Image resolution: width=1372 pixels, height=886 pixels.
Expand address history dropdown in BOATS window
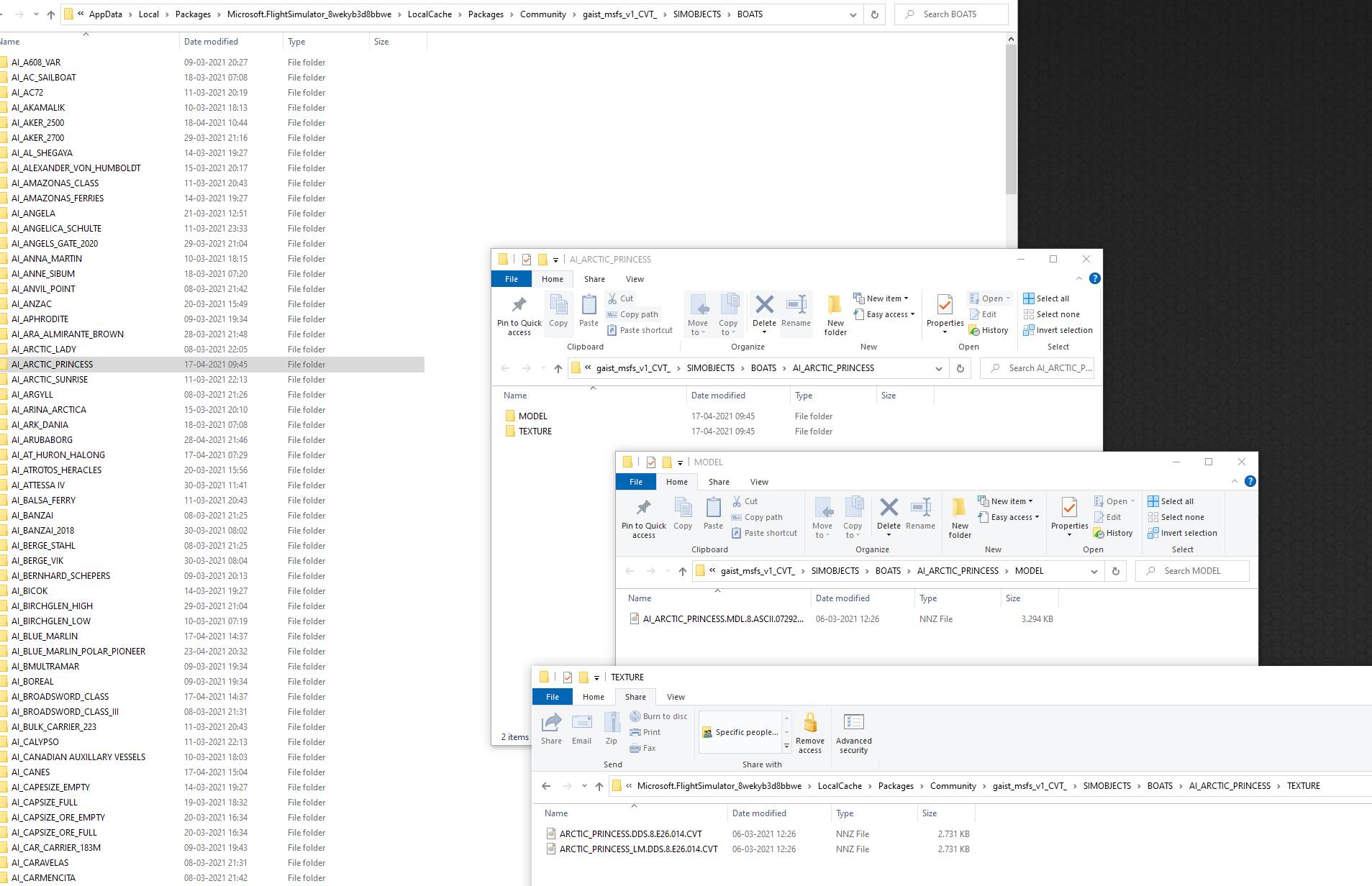(853, 14)
